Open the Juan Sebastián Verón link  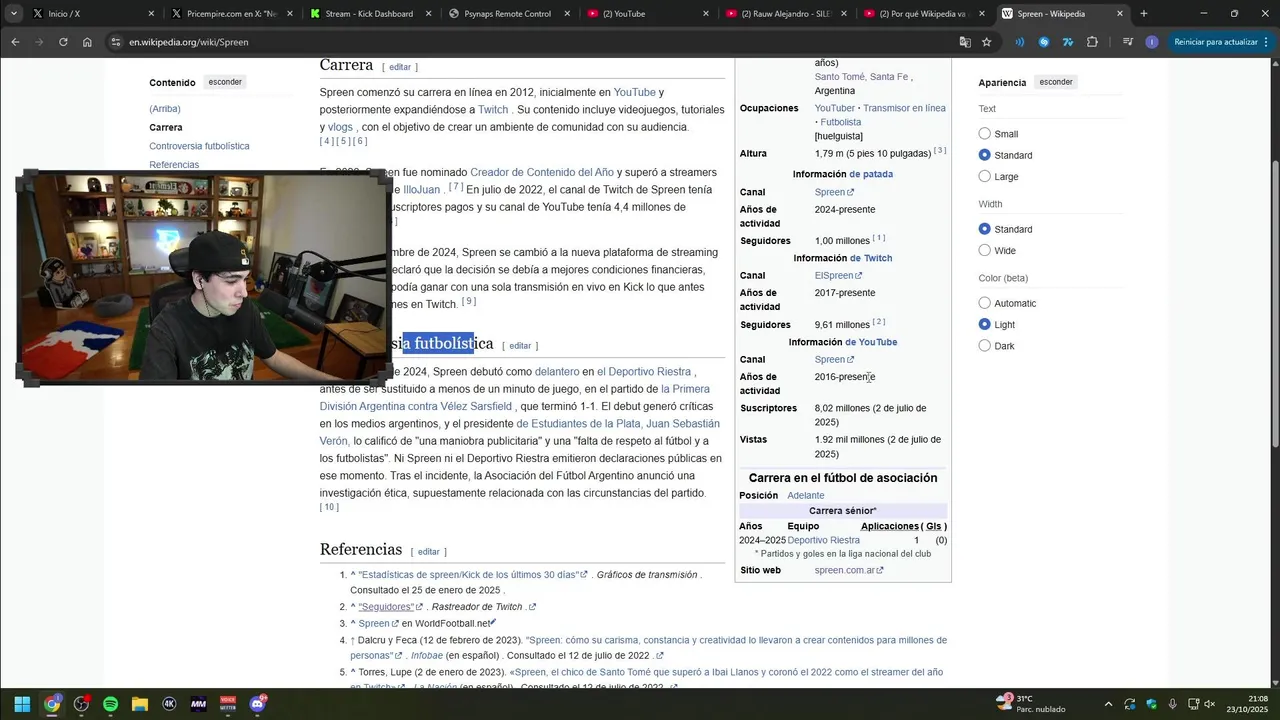point(520,432)
